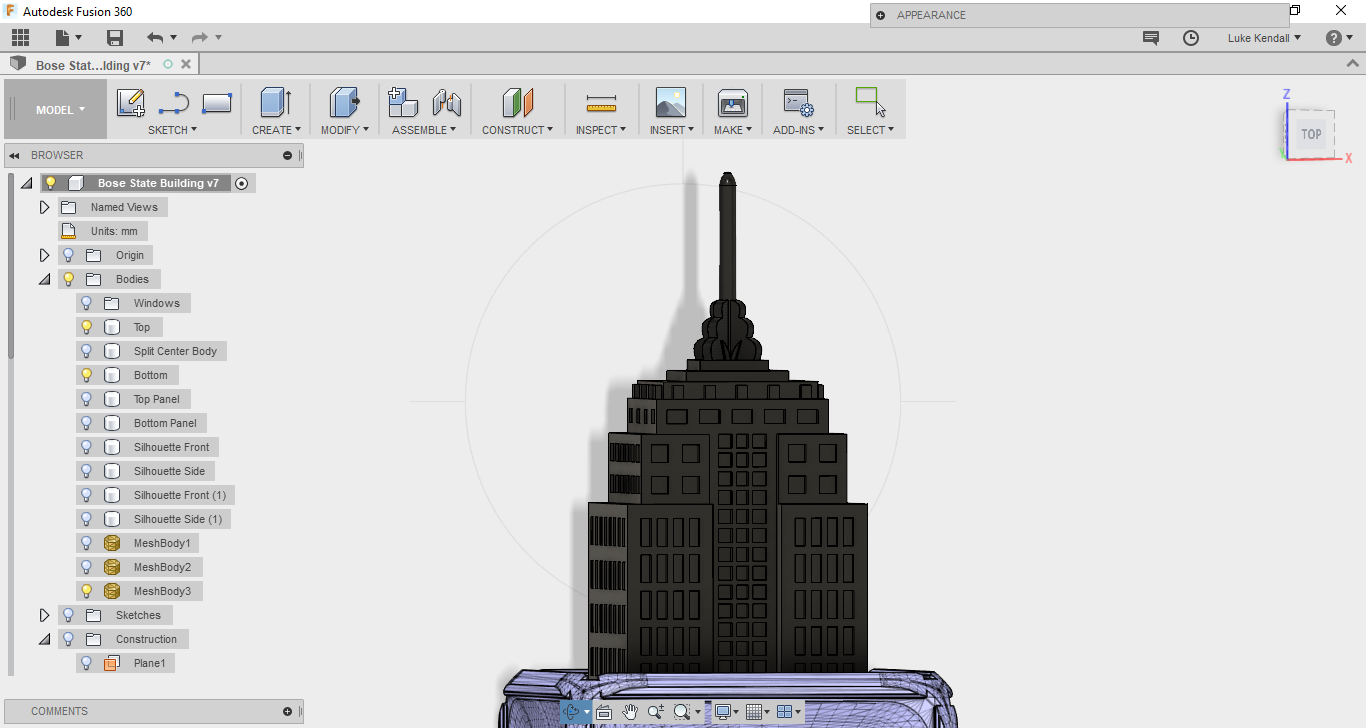Open the SKETCH menu
1366x728 pixels.
click(x=172, y=130)
